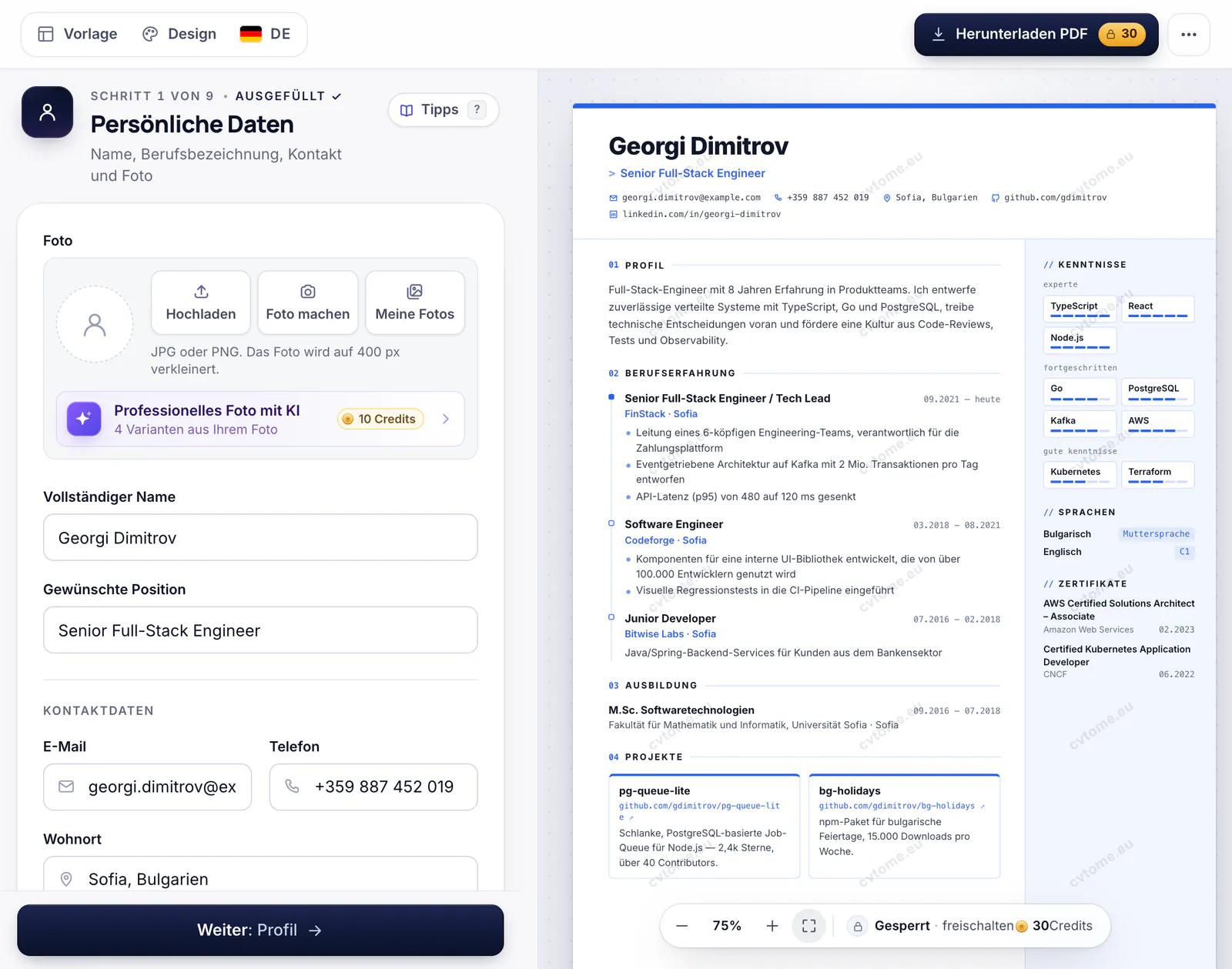The image size is (1232, 969).
Task: Click Herunterladen PDF button
Action: click(1036, 35)
